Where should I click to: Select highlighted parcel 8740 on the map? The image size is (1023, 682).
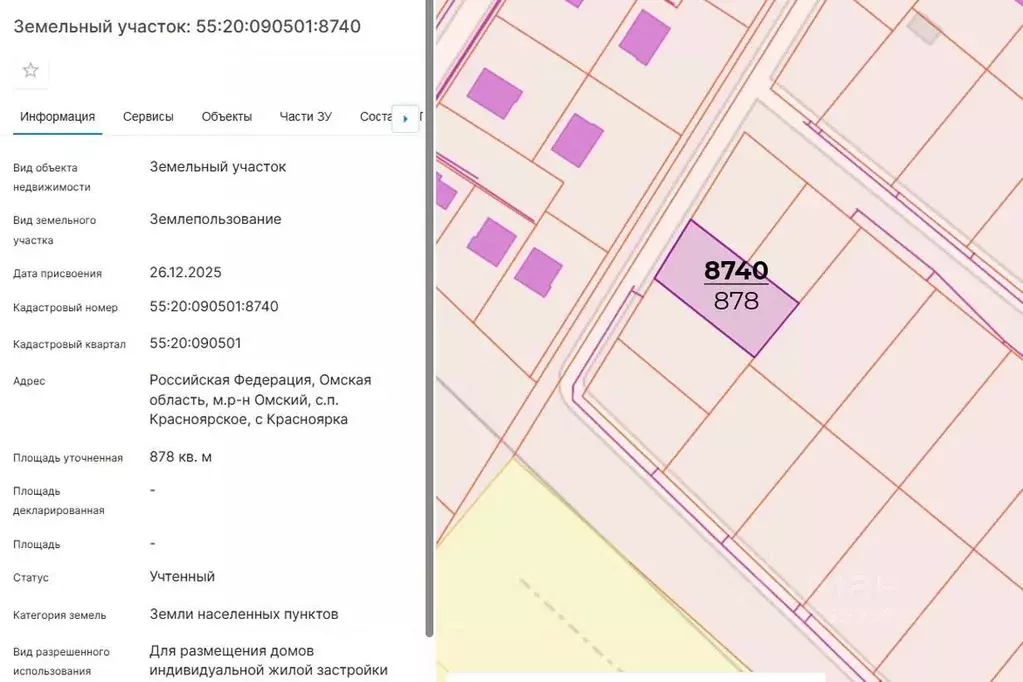point(727,288)
